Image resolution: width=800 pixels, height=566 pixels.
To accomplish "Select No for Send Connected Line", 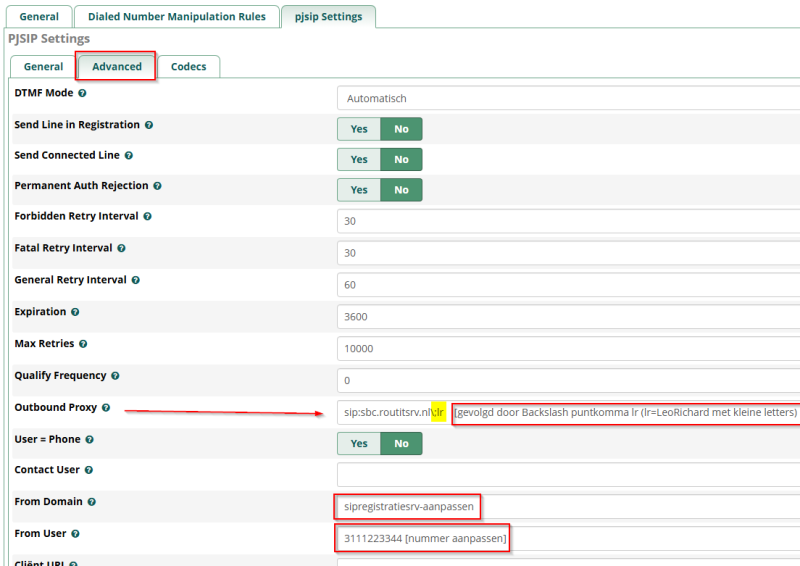I will pos(401,159).
